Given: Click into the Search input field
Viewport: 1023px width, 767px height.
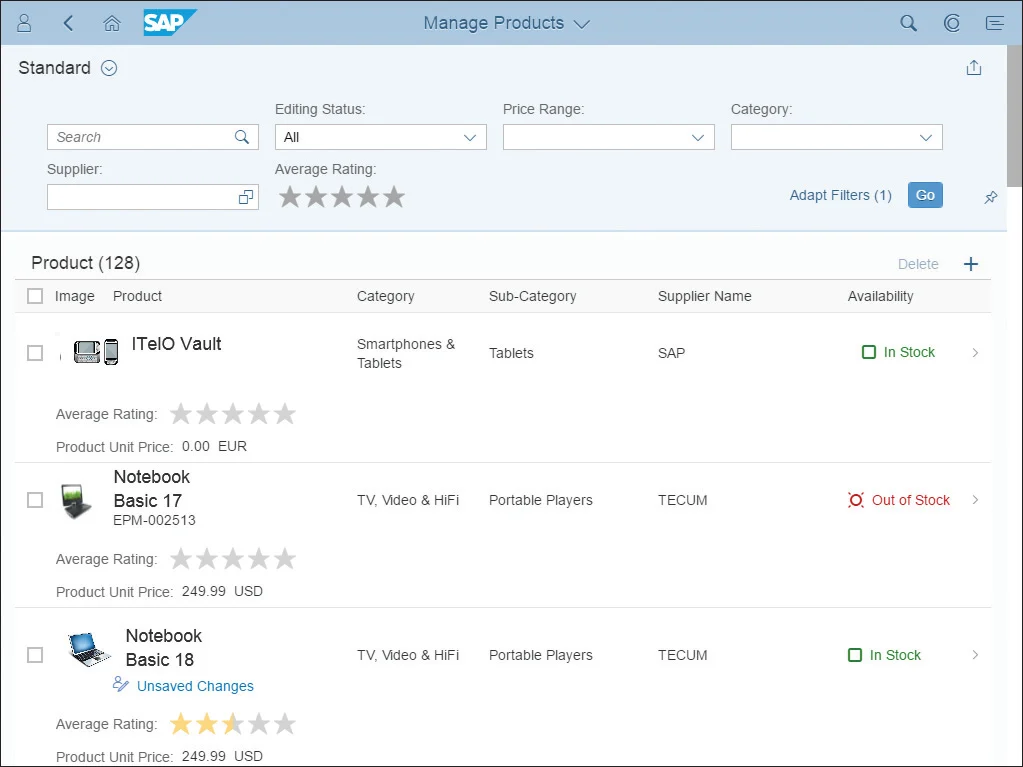Looking at the screenshot, I should [140, 138].
